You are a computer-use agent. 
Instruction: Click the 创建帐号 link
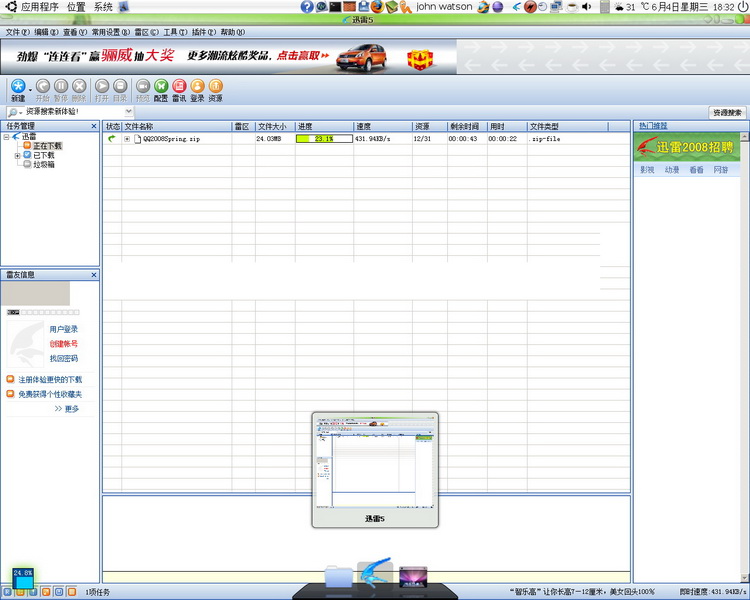[x=63, y=343]
